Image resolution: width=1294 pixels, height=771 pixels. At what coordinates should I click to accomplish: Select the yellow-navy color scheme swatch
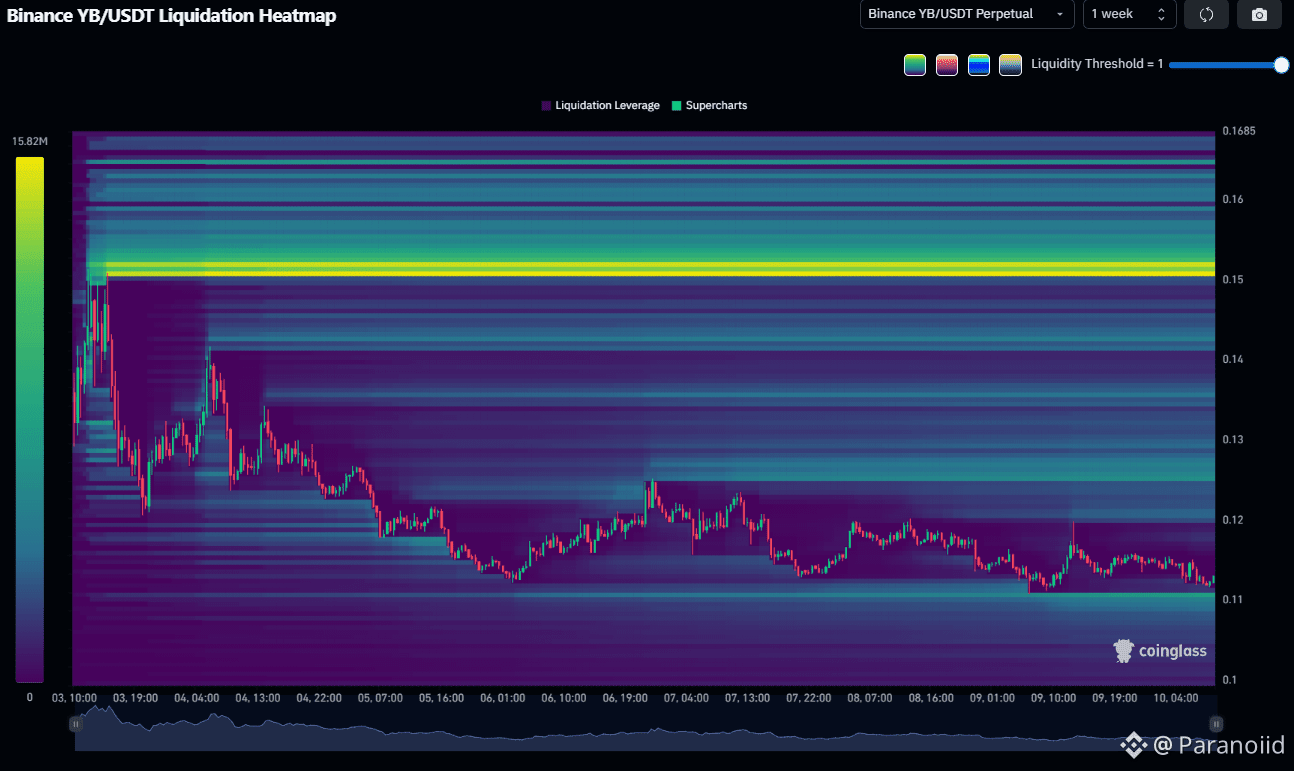click(1010, 65)
